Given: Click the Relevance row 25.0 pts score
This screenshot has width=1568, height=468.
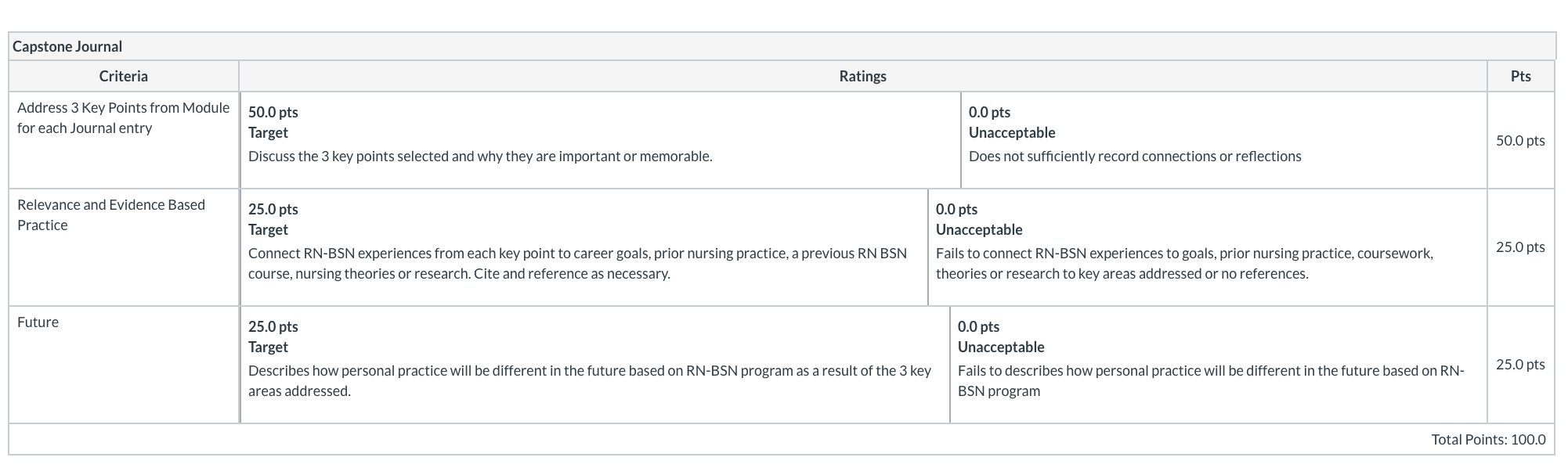Looking at the screenshot, I should pyautogui.click(x=1520, y=247).
